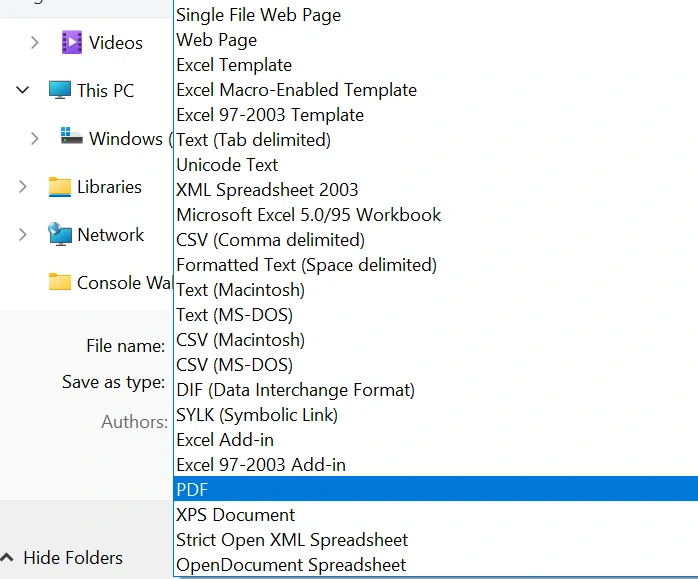The width and height of the screenshot is (698, 579).
Task: Select the highlighted PDF option
Action: [436, 489]
